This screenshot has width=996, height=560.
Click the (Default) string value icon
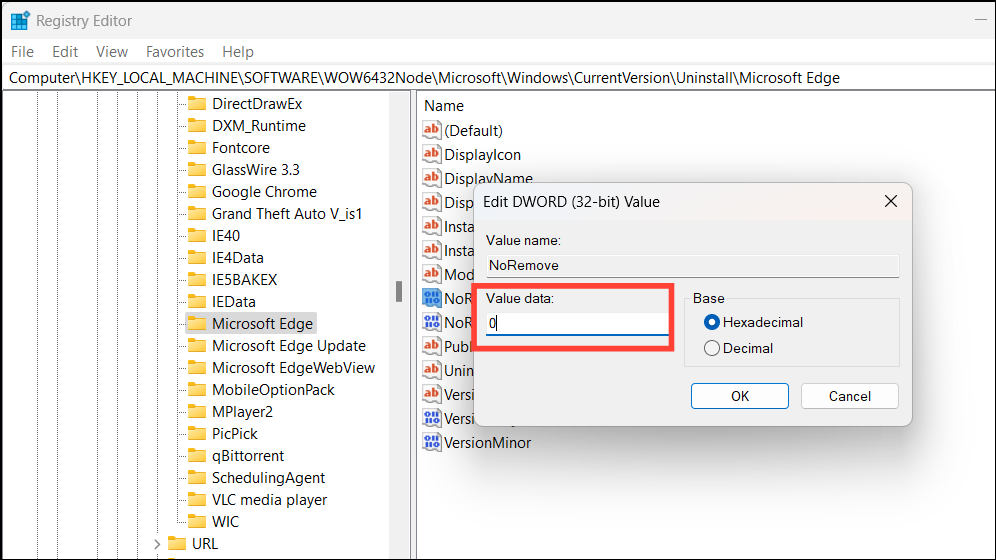(x=431, y=130)
